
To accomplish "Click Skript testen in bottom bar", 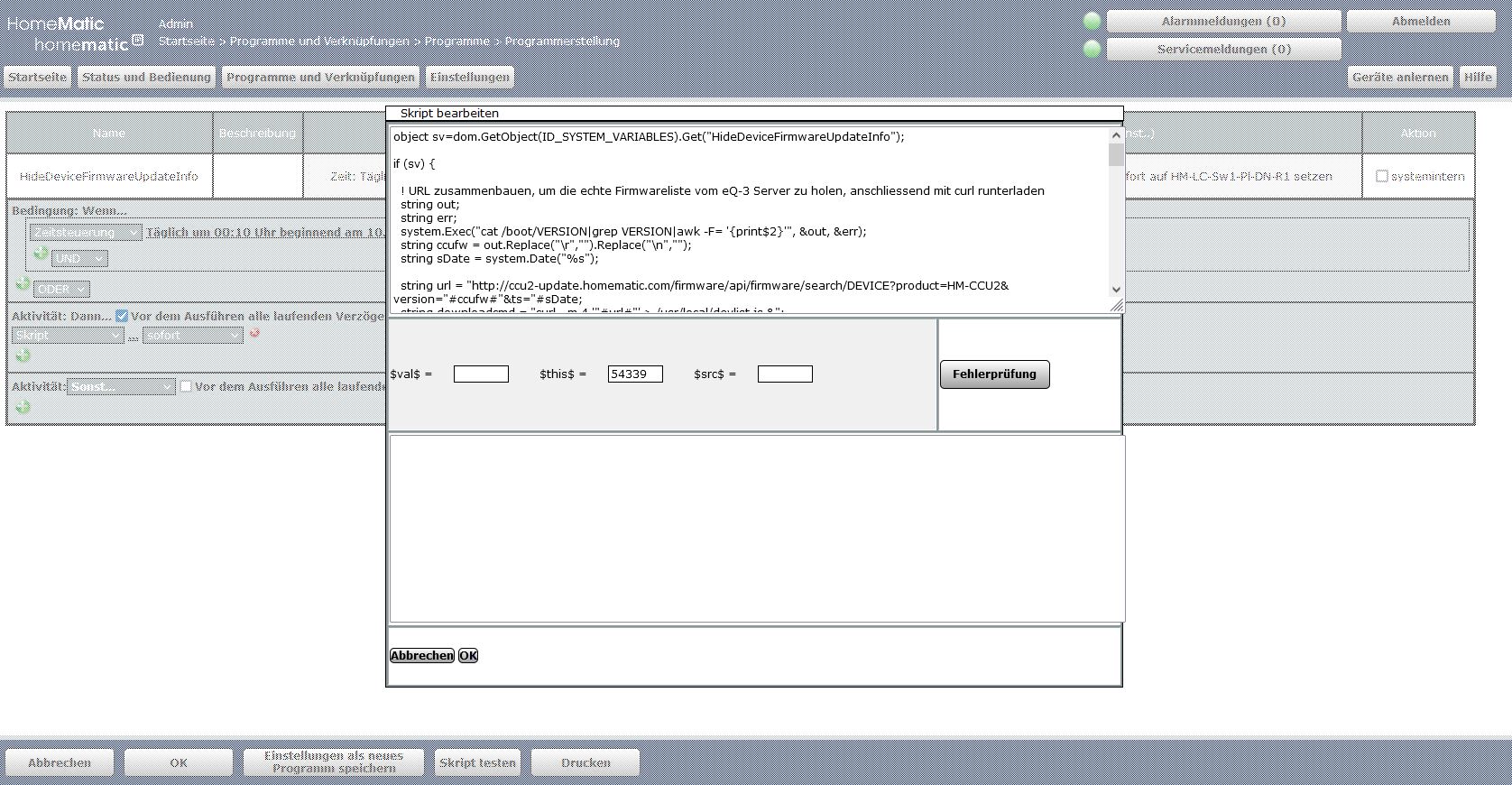I will [x=477, y=762].
